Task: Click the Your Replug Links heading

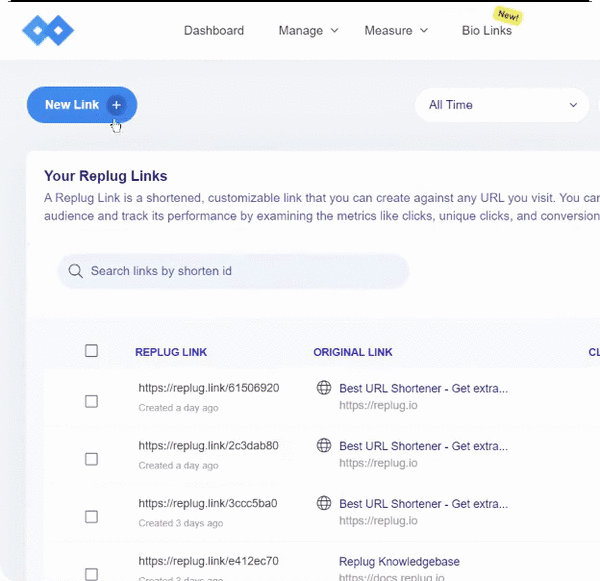Action: [106, 176]
